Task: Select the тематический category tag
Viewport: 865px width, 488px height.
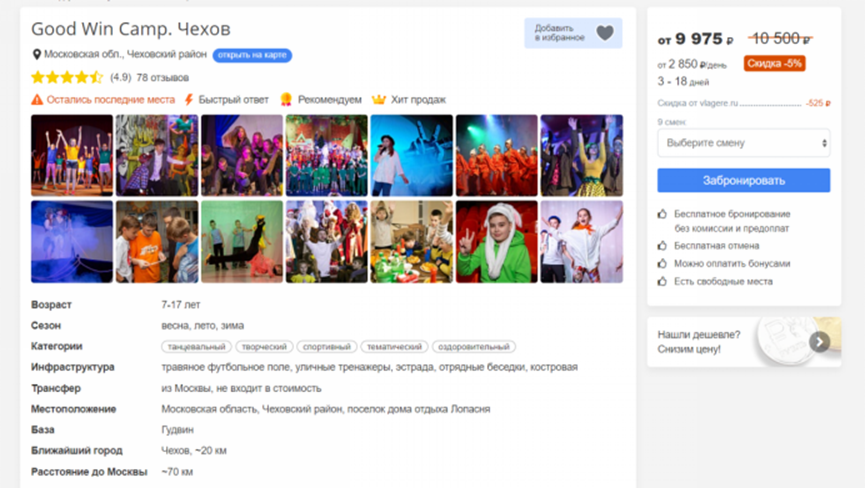Action: tap(394, 347)
